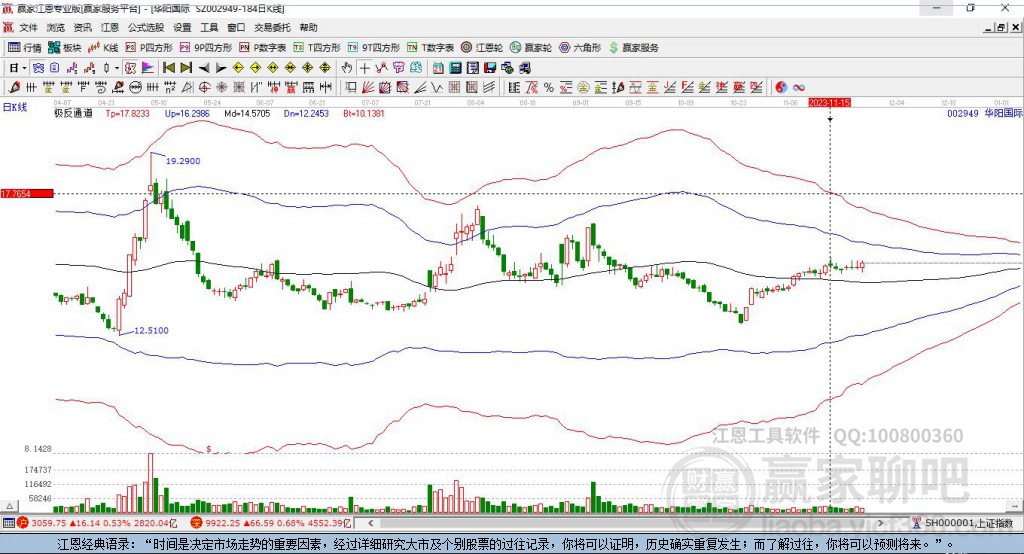Click the right arrow of horizontal scrollbar

coord(880,523)
